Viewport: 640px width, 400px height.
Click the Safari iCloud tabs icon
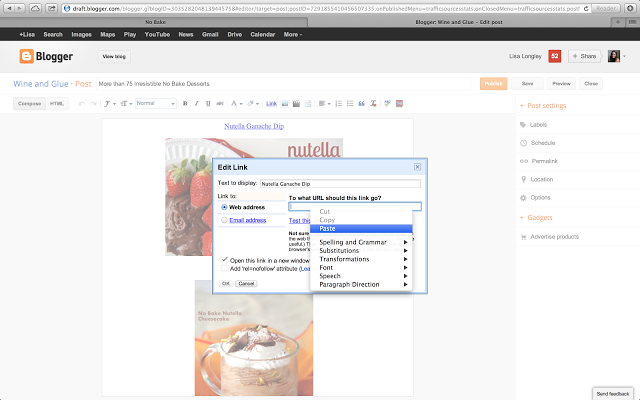click(x=36, y=8)
